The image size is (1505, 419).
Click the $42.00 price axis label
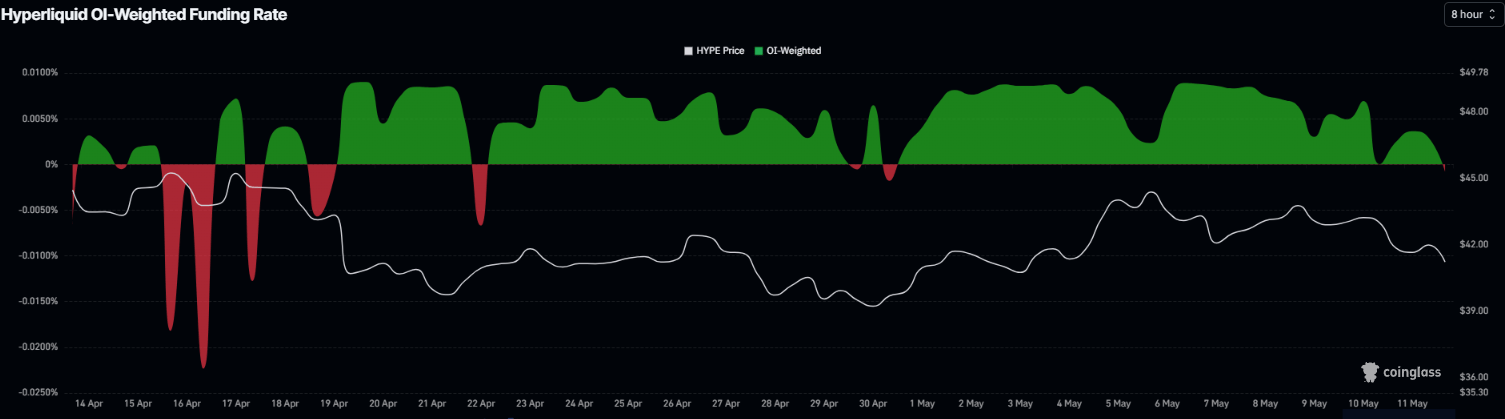pyautogui.click(x=1474, y=244)
